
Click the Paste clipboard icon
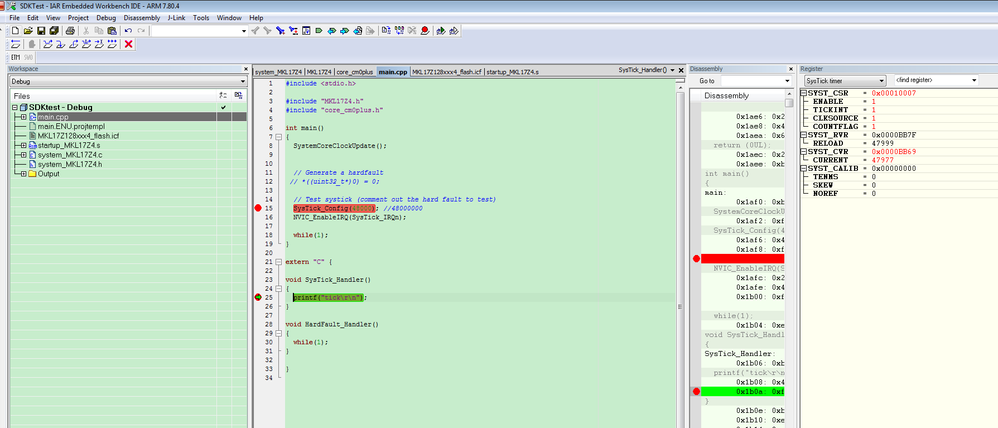coord(112,30)
